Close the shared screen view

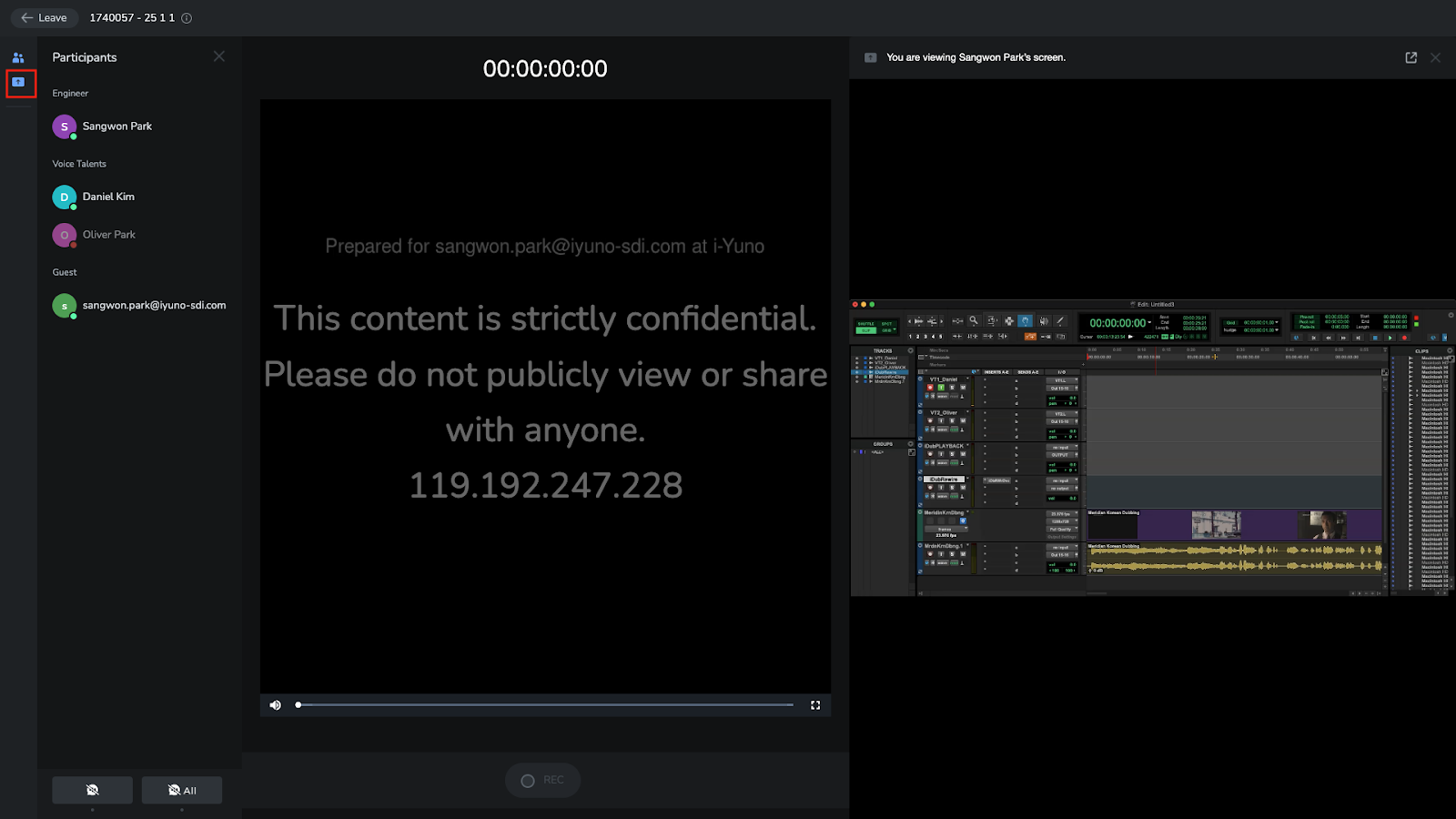1435,57
